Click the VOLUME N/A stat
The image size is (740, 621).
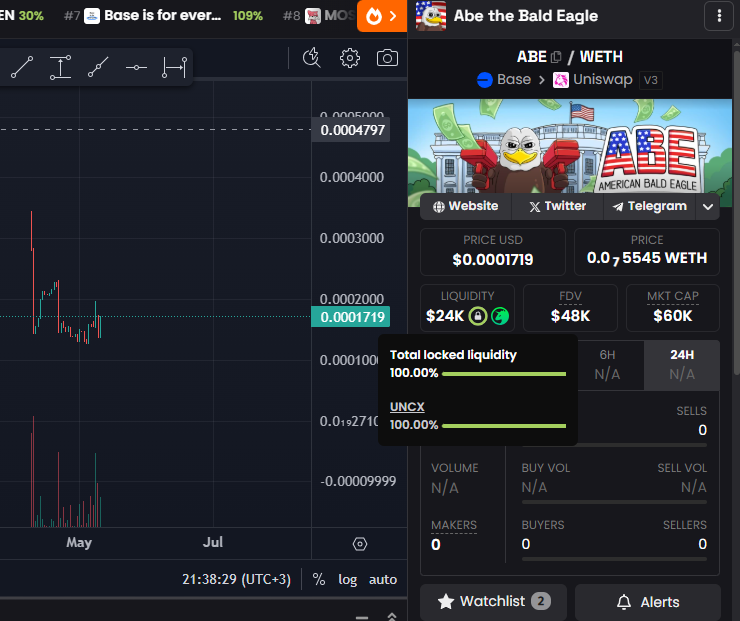click(x=454, y=478)
